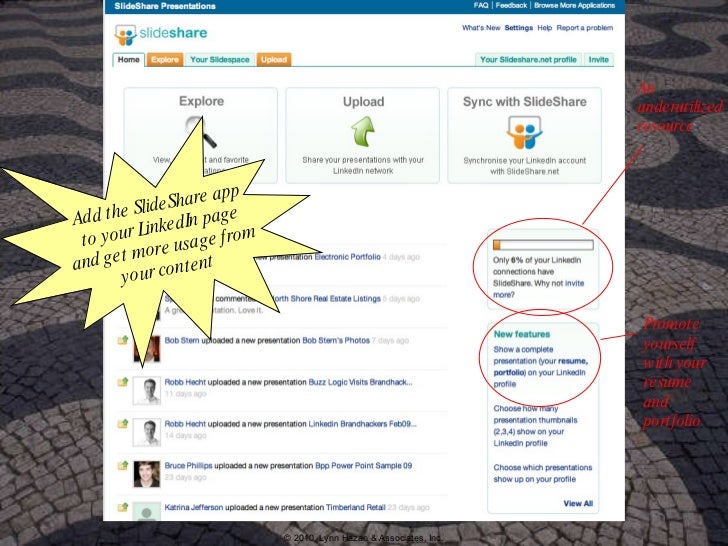Image resolution: width=728 pixels, height=546 pixels.
Task: Click Bruce Phillips avatar thumbnail
Action: (147, 474)
